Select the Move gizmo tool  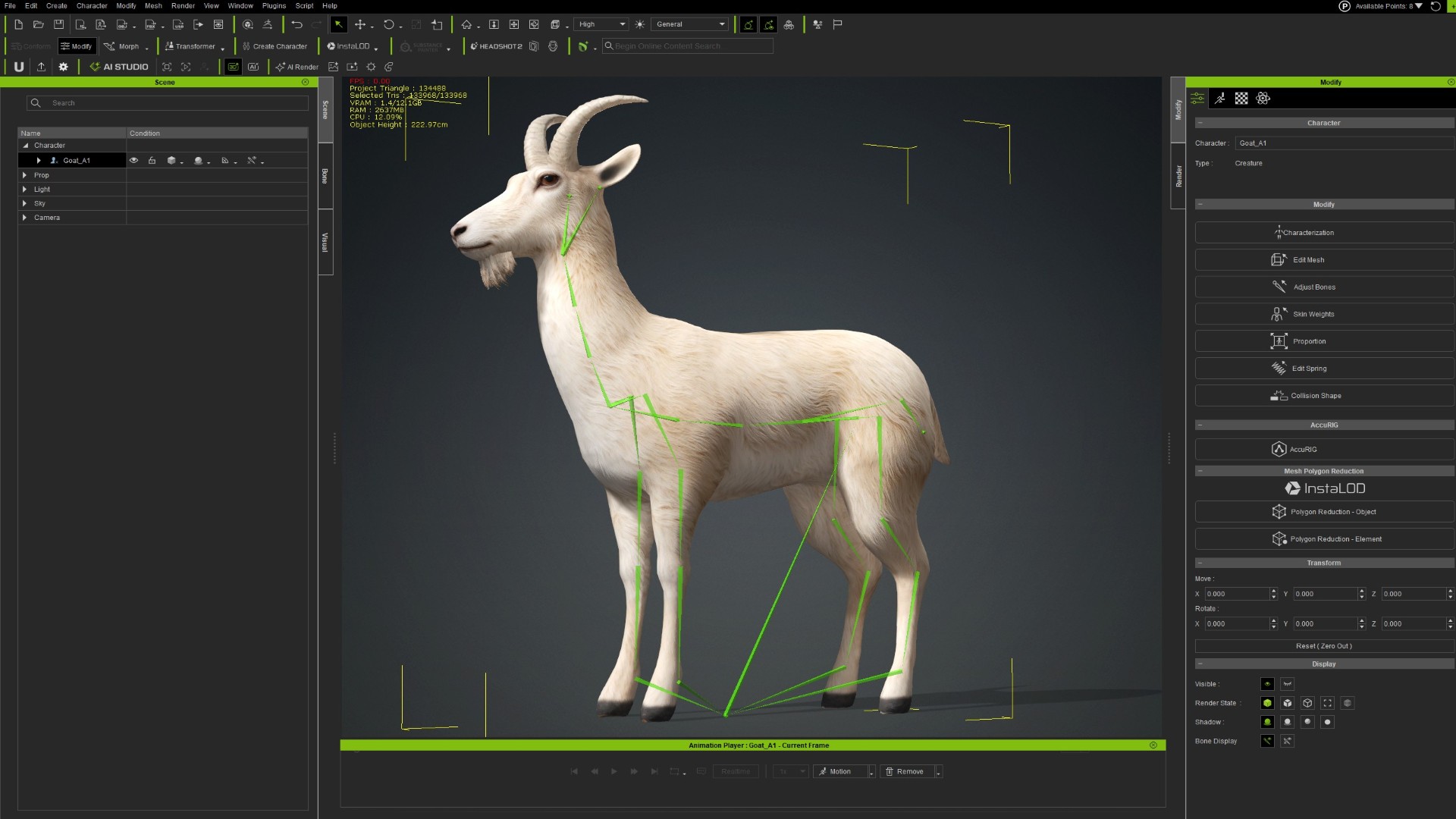point(360,24)
